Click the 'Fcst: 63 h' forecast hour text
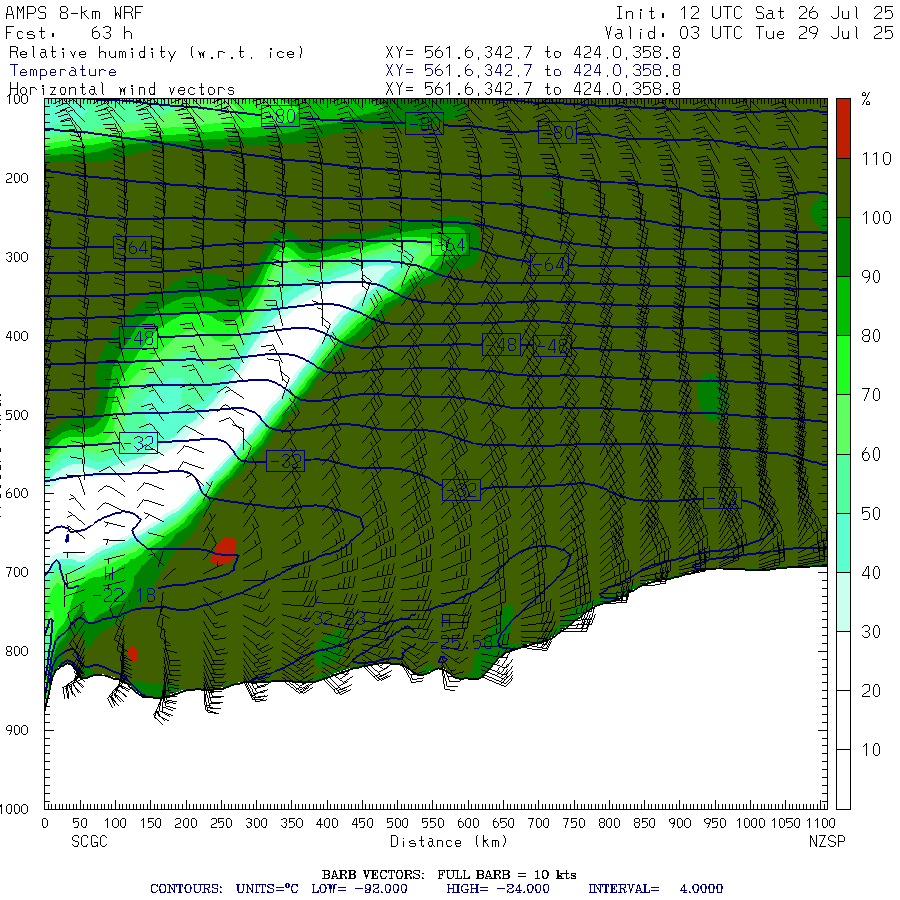The height and width of the screenshot is (900, 900). pyautogui.click(x=69, y=33)
